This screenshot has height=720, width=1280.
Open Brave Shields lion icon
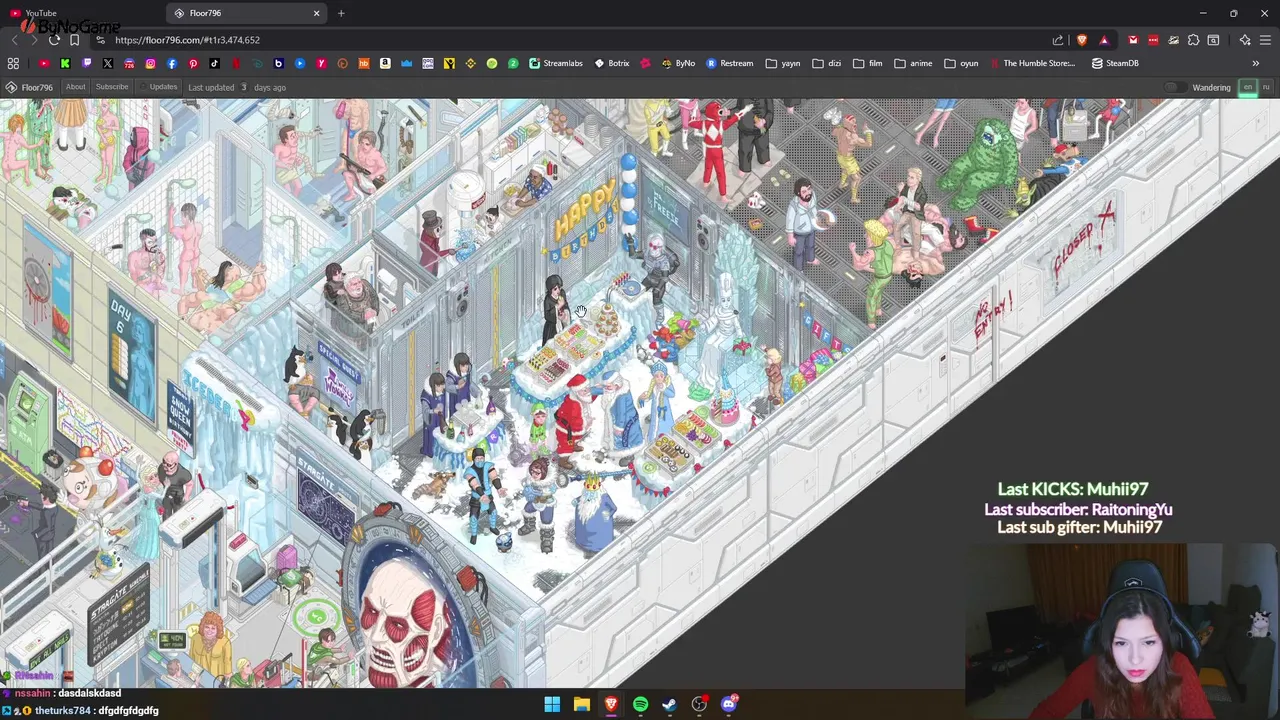pyautogui.click(x=1082, y=40)
